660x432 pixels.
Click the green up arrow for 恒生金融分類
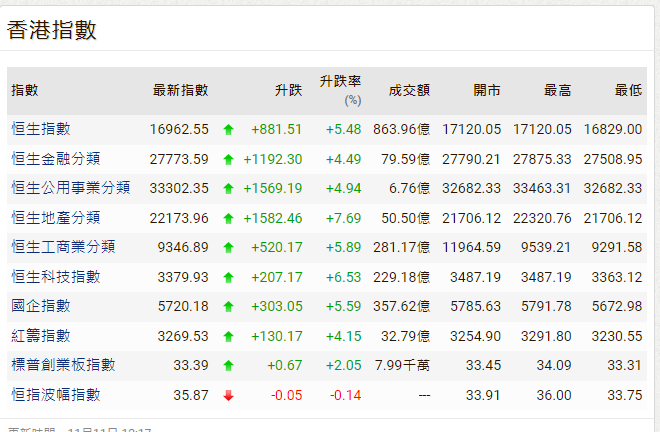pos(228,158)
